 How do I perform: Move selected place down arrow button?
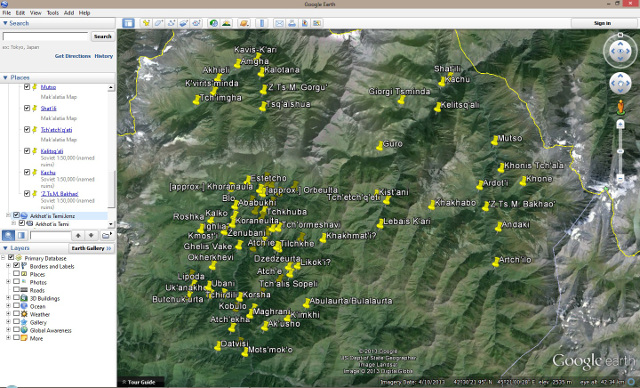(91, 235)
